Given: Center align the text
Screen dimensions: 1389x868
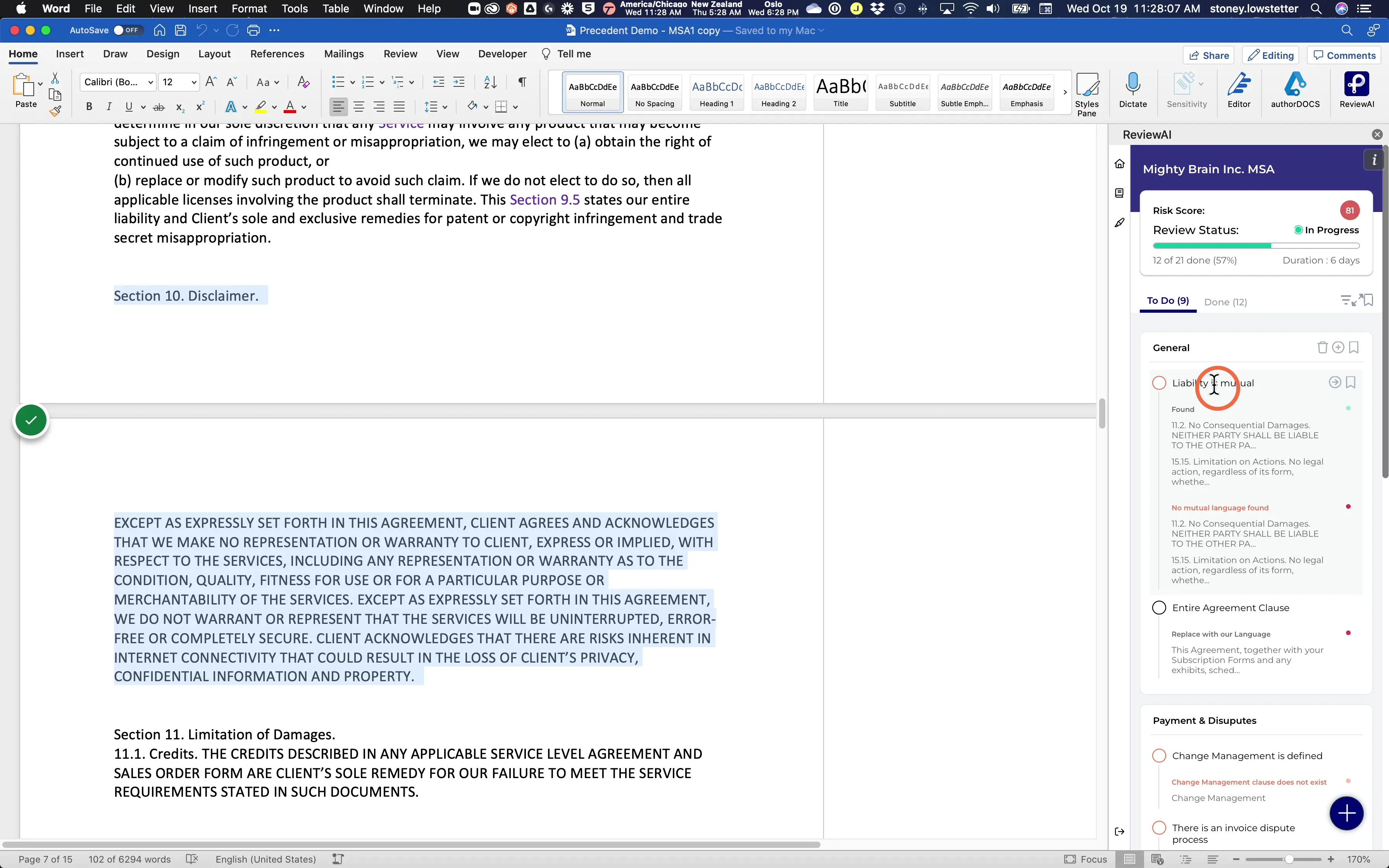Looking at the screenshot, I should pyautogui.click(x=359, y=107).
